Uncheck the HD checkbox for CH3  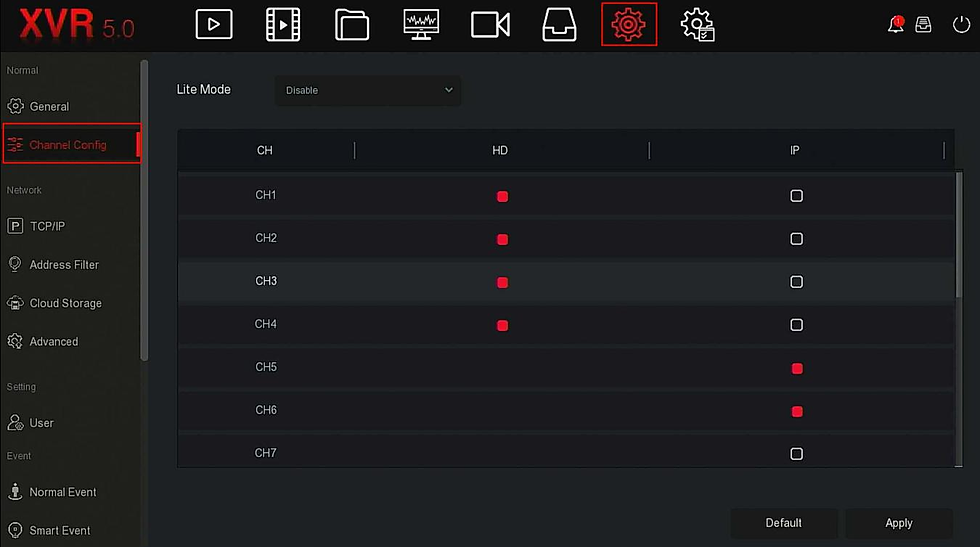tap(502, 283)
